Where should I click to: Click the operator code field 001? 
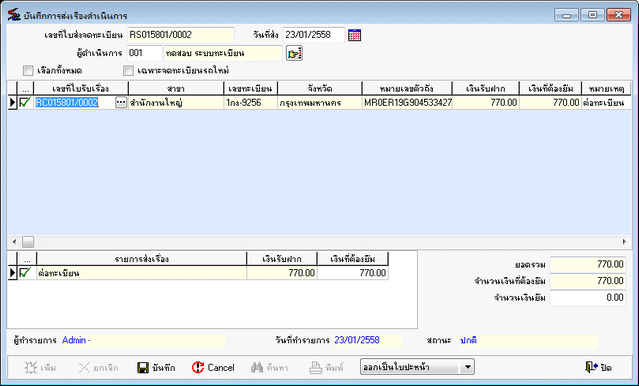(x=144, y=53)
